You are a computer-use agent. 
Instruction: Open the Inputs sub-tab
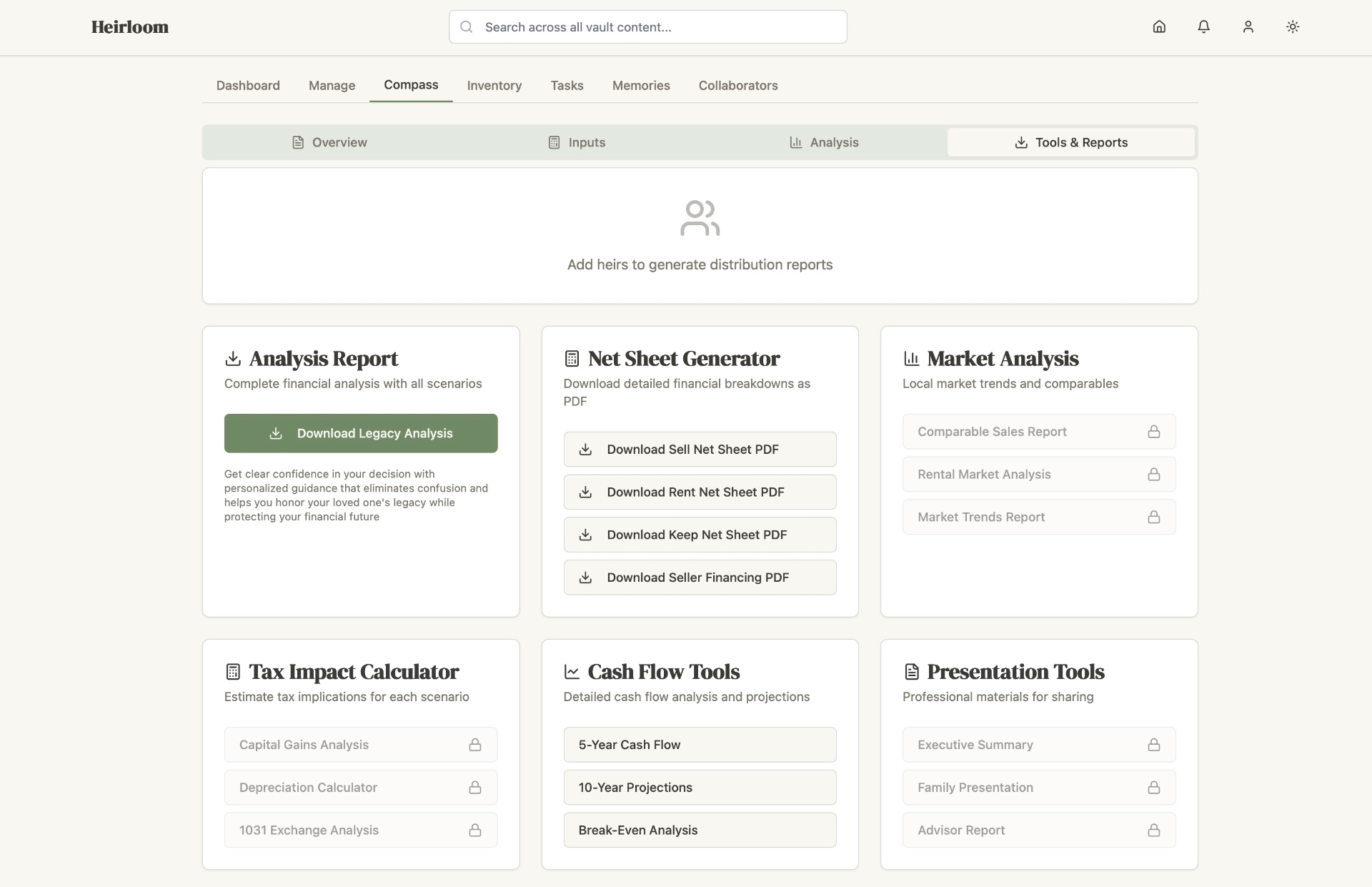(x=576, y=142)
